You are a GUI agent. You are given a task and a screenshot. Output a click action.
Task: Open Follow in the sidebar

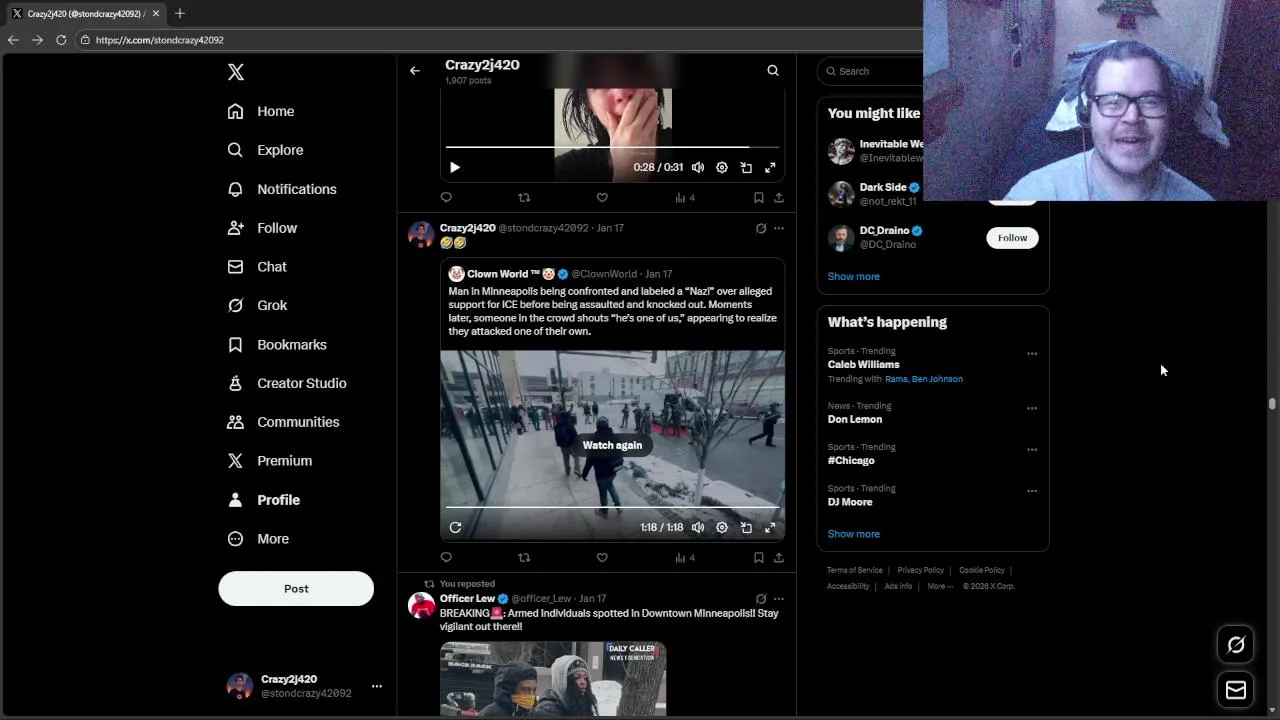(x=262, y=228)
